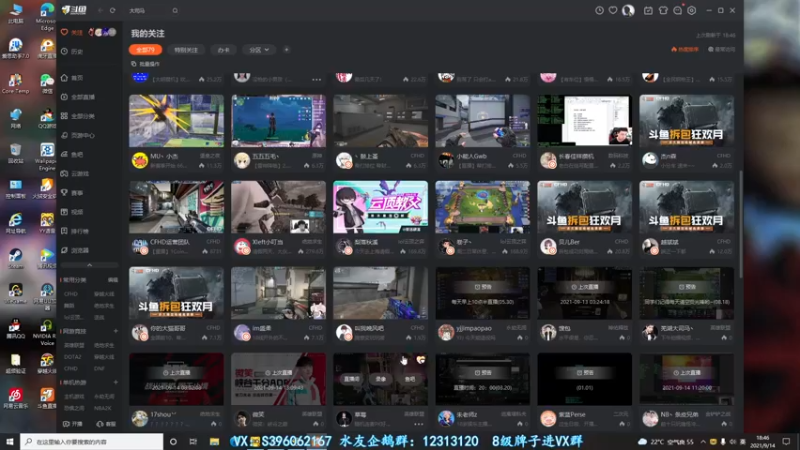Screen dimensions: 800x450
Task: Open 赛事 trophy item in sidebar
Action: coord(71,193)
